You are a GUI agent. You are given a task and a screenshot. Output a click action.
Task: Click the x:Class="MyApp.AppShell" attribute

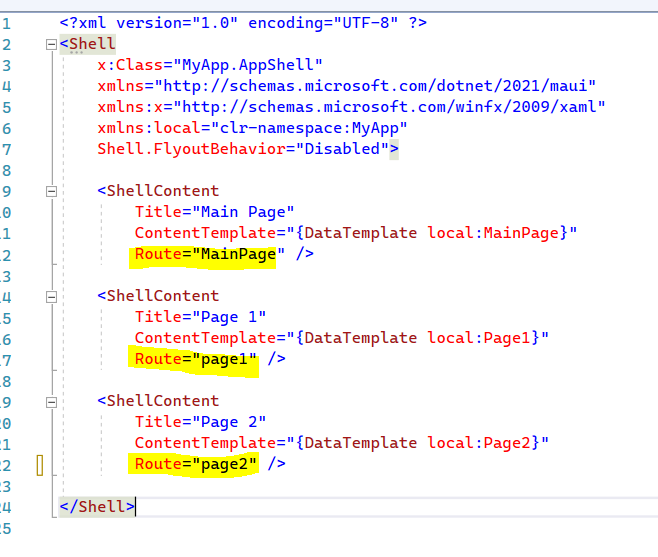coord(210,65)
